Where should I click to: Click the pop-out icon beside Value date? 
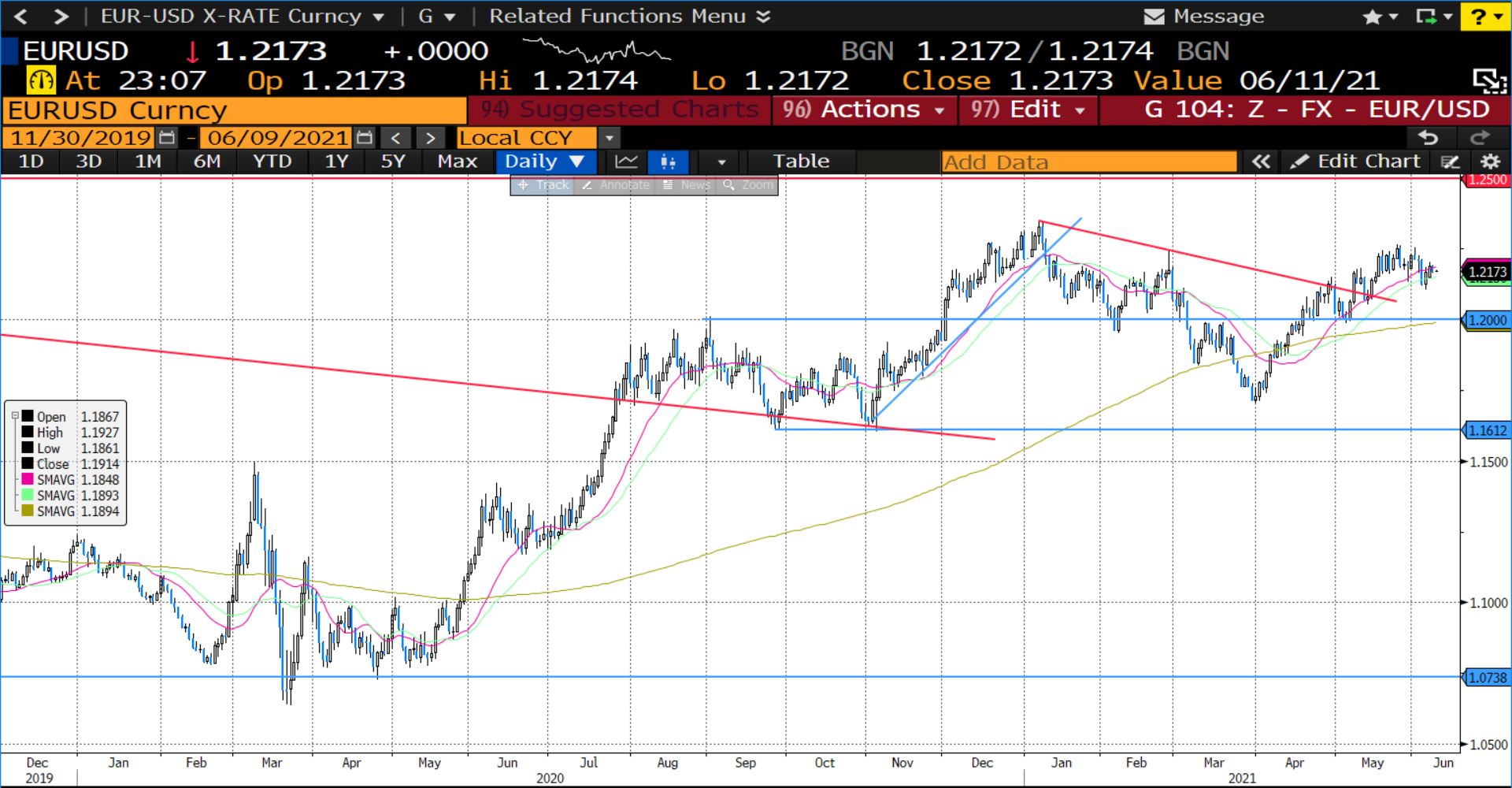[x=1489, y=80]
